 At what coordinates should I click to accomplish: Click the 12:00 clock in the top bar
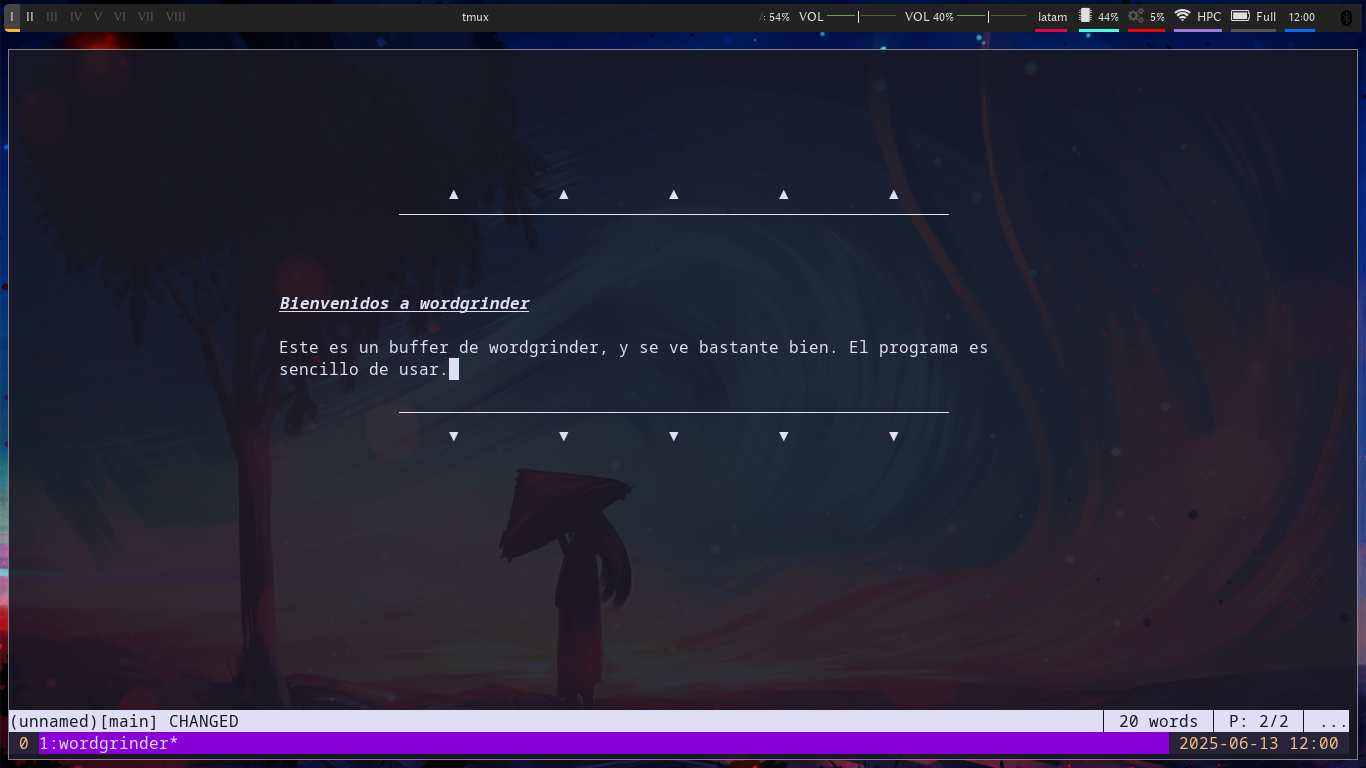tap(1301, 17)
